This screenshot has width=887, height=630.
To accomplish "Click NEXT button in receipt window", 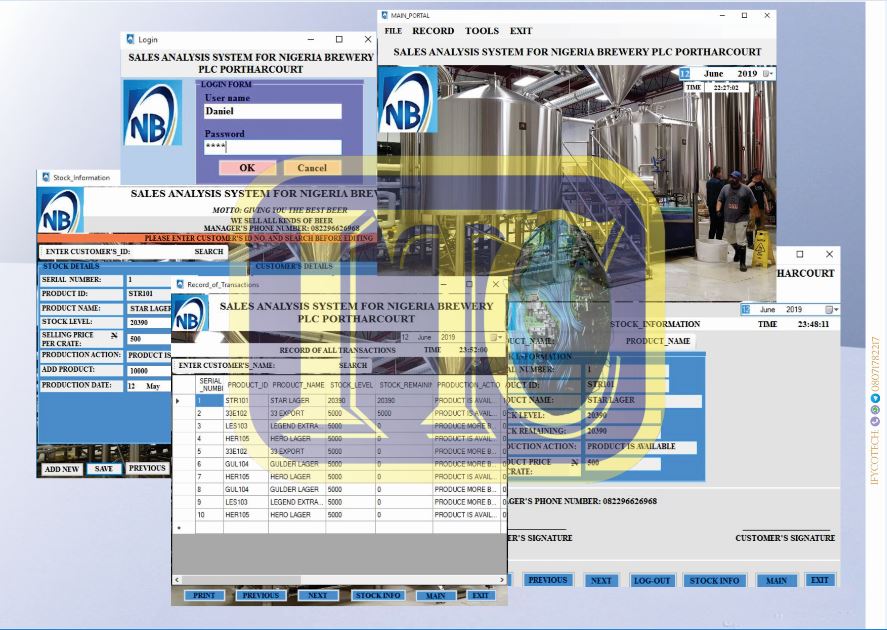I will coord(601,581).
